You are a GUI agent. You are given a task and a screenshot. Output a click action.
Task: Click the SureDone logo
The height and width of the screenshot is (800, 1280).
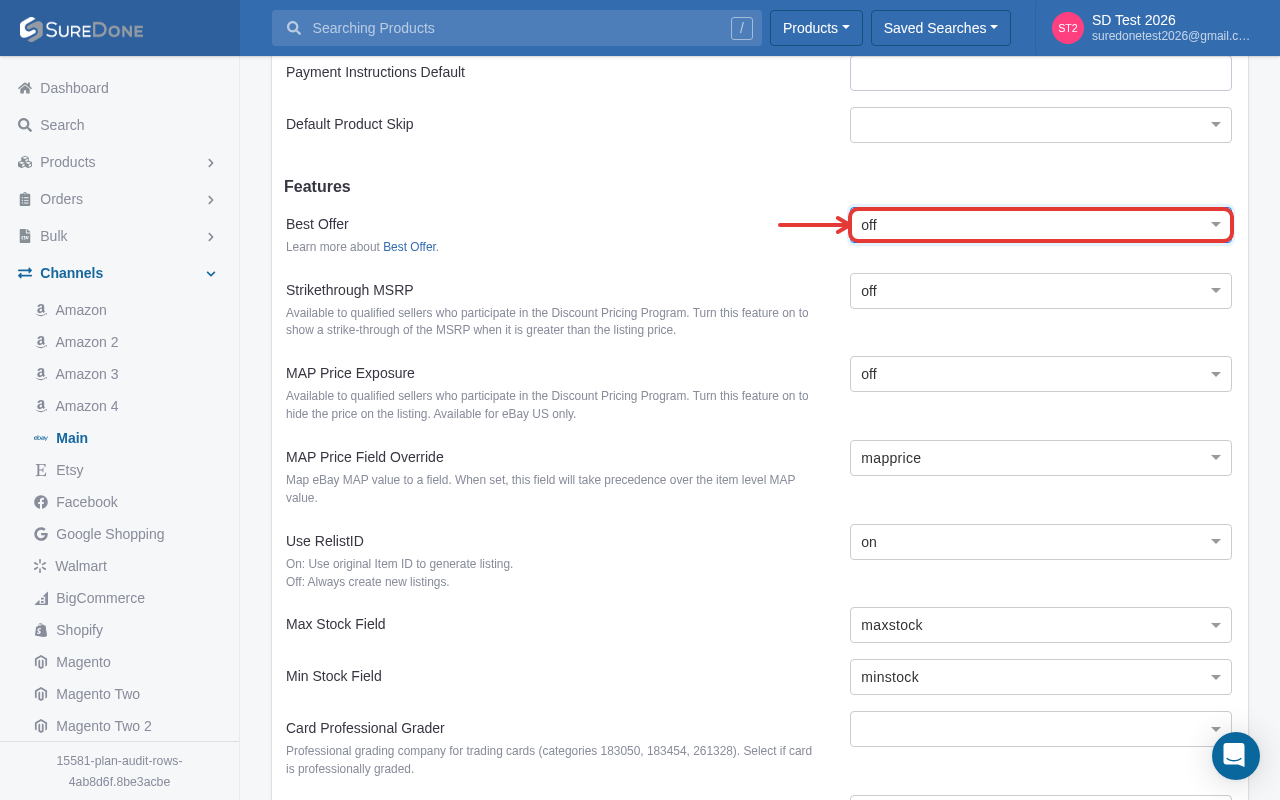click(81, 29)
